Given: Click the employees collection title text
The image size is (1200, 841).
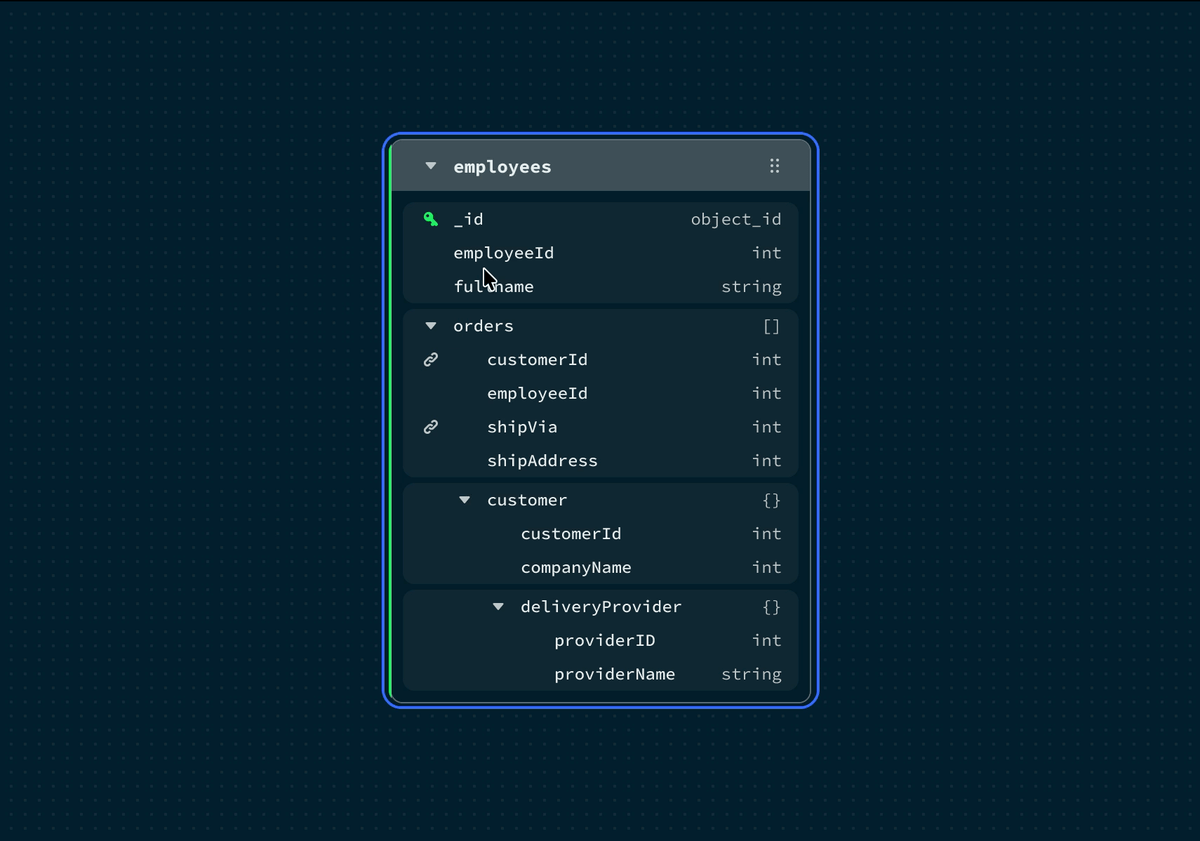Looking at the screenshot, I should coord(502,167).
